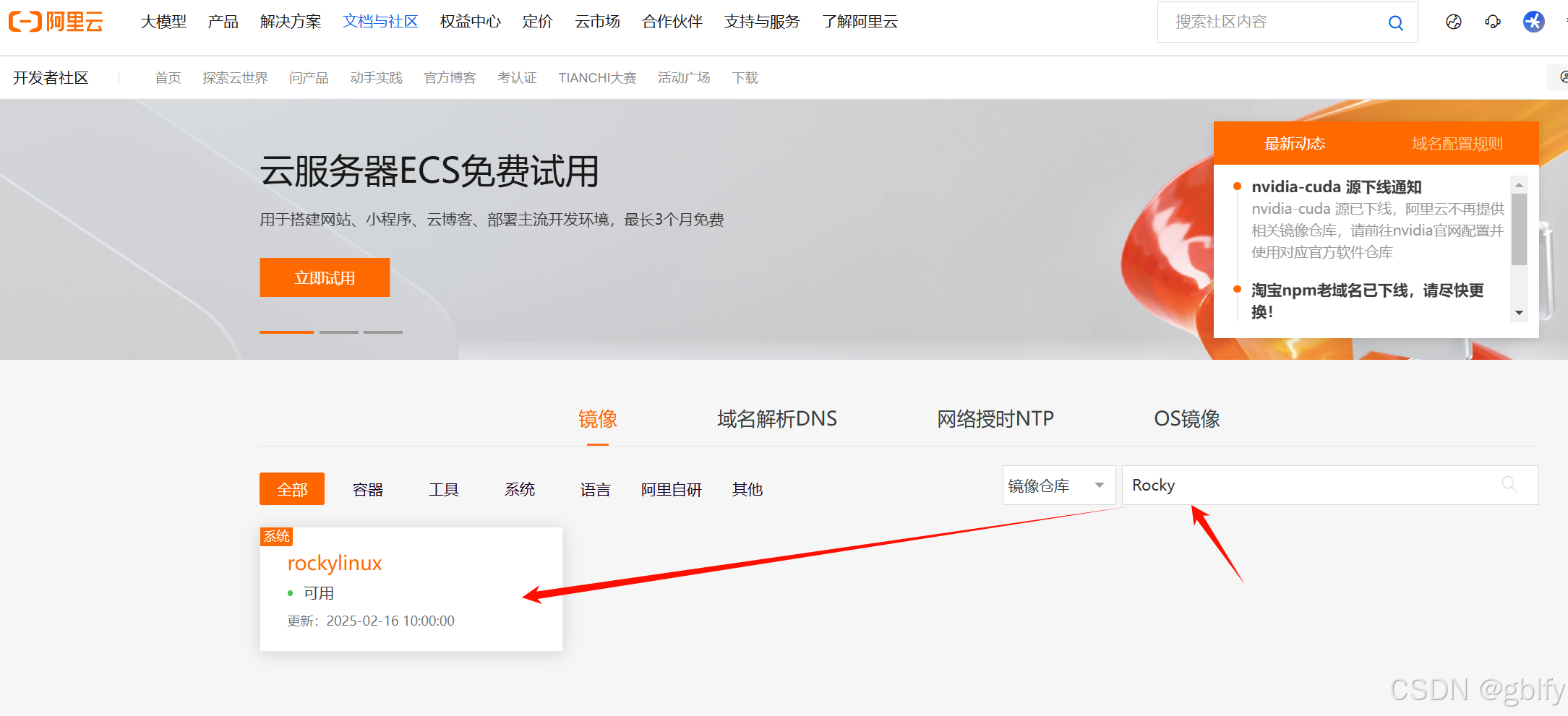Screen dimensions: 1568x716
Task: Open the 解决方案 menu
Action: (291, 22)
